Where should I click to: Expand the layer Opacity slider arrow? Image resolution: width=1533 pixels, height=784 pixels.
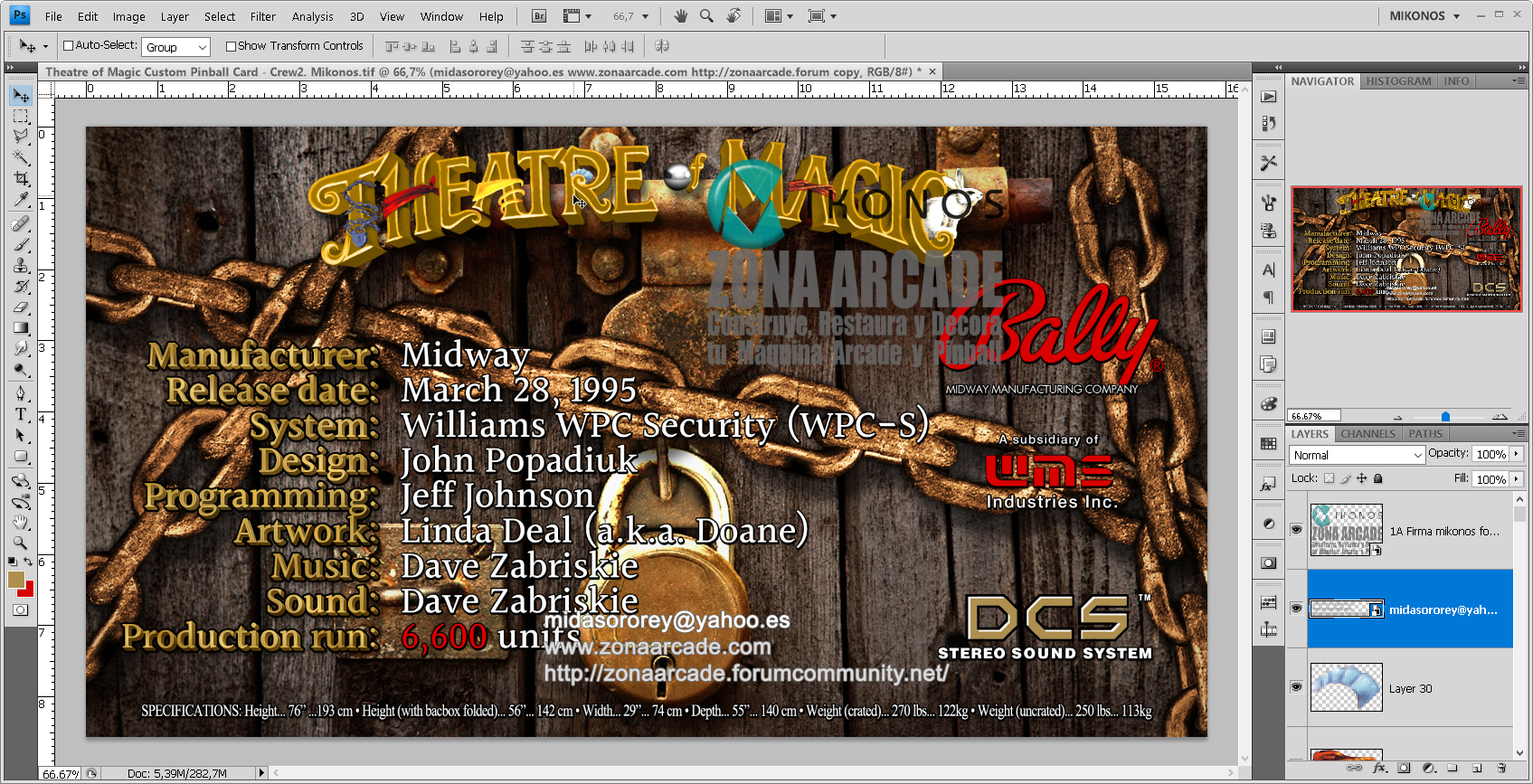pyautogui.click(x=1517, y=454)
